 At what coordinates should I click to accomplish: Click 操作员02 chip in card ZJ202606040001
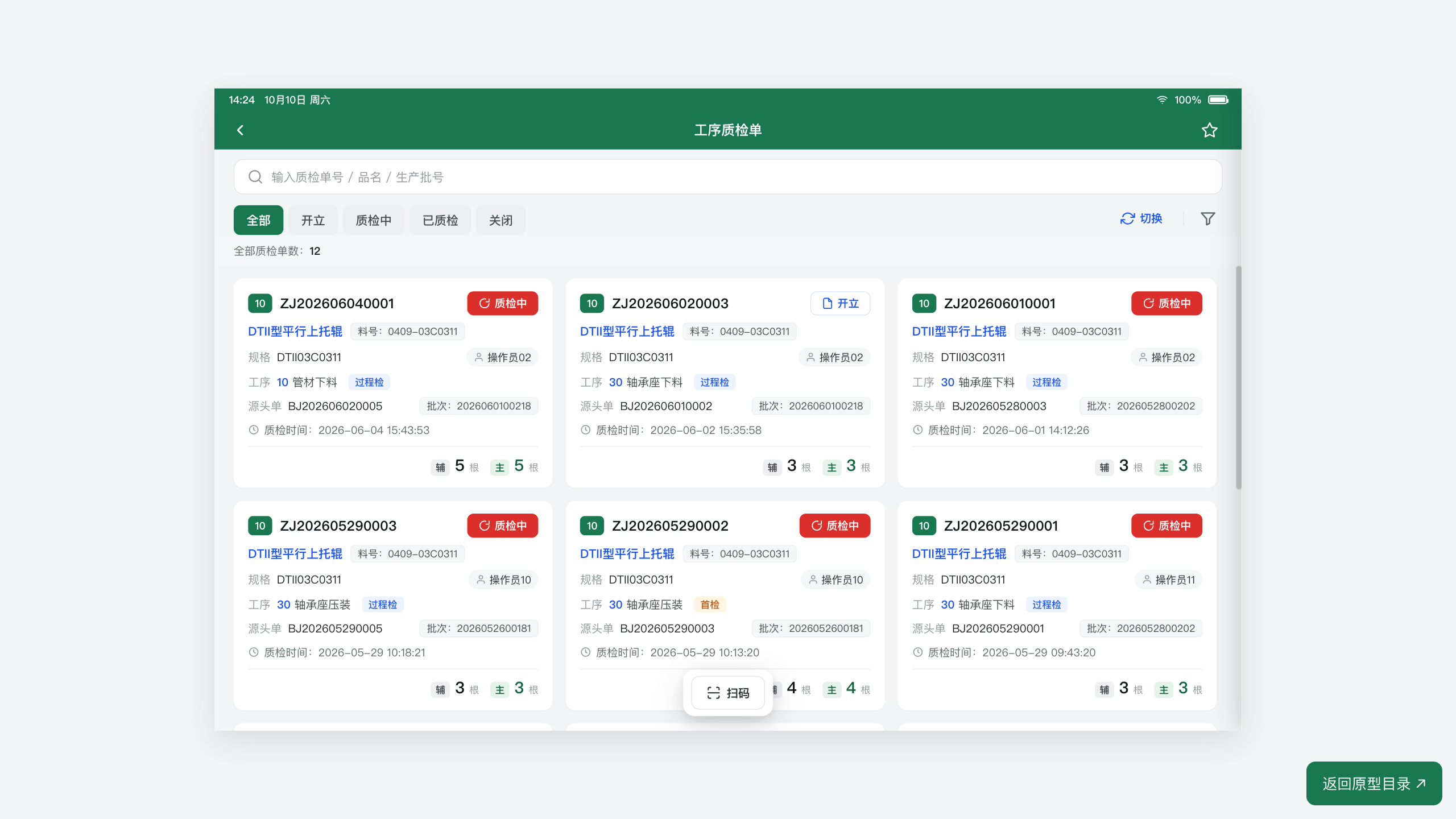[x=503, y=357]
